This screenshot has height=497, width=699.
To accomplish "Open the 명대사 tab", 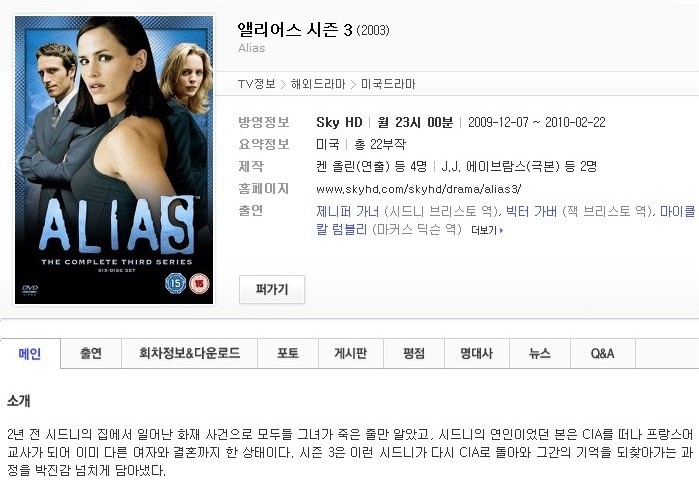I will click(477, 353).
